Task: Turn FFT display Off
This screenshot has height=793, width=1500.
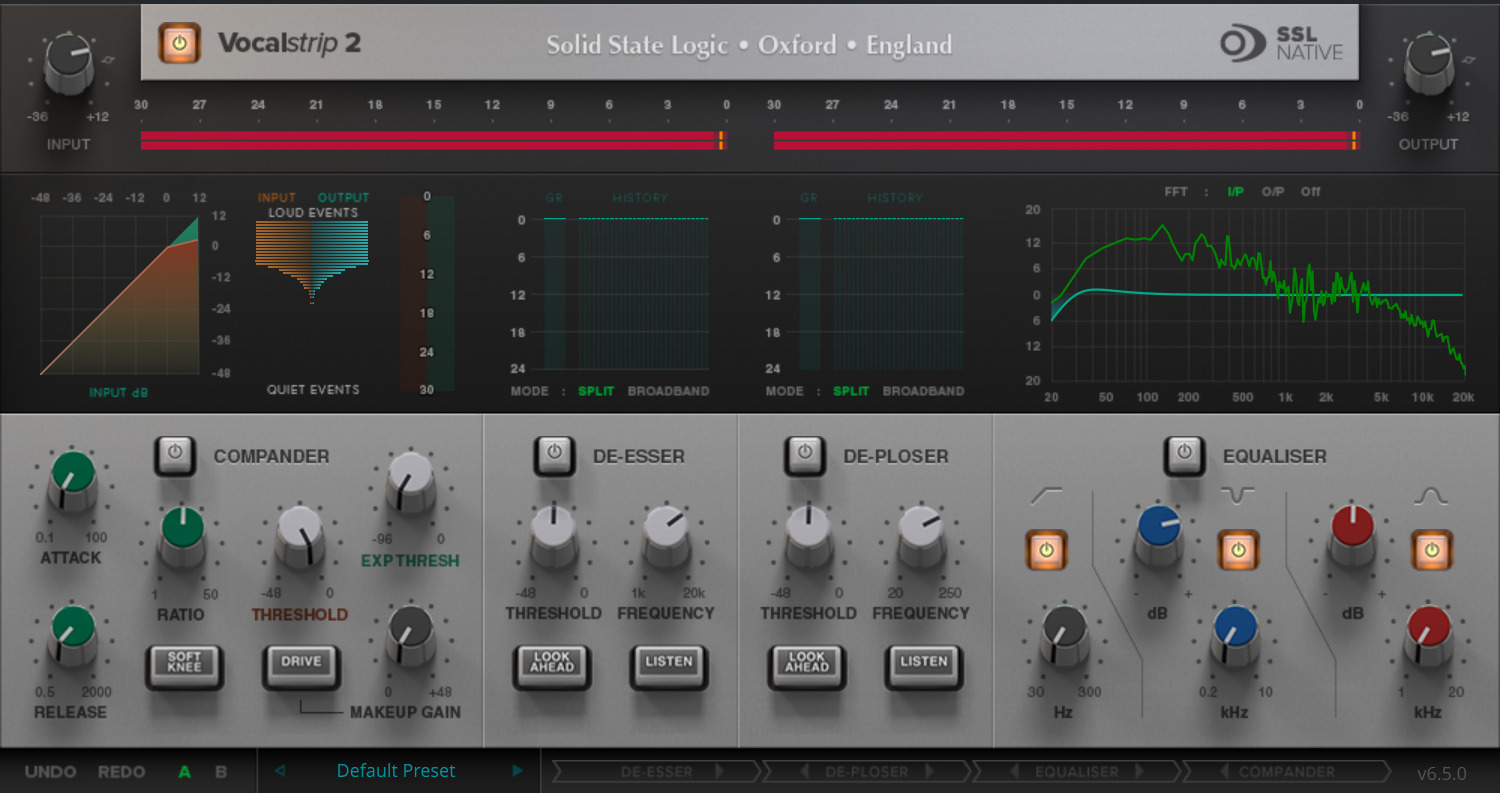Action: (x=1310, y=192)
